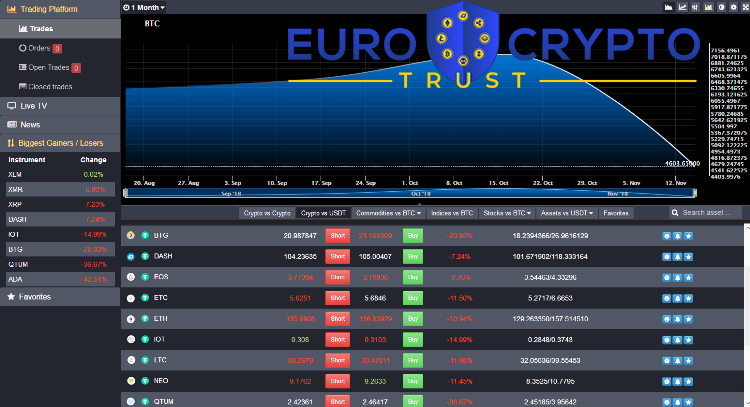Click Short button for ETC
This screenshot has width=750, height=407.
(x=338, y=298)
